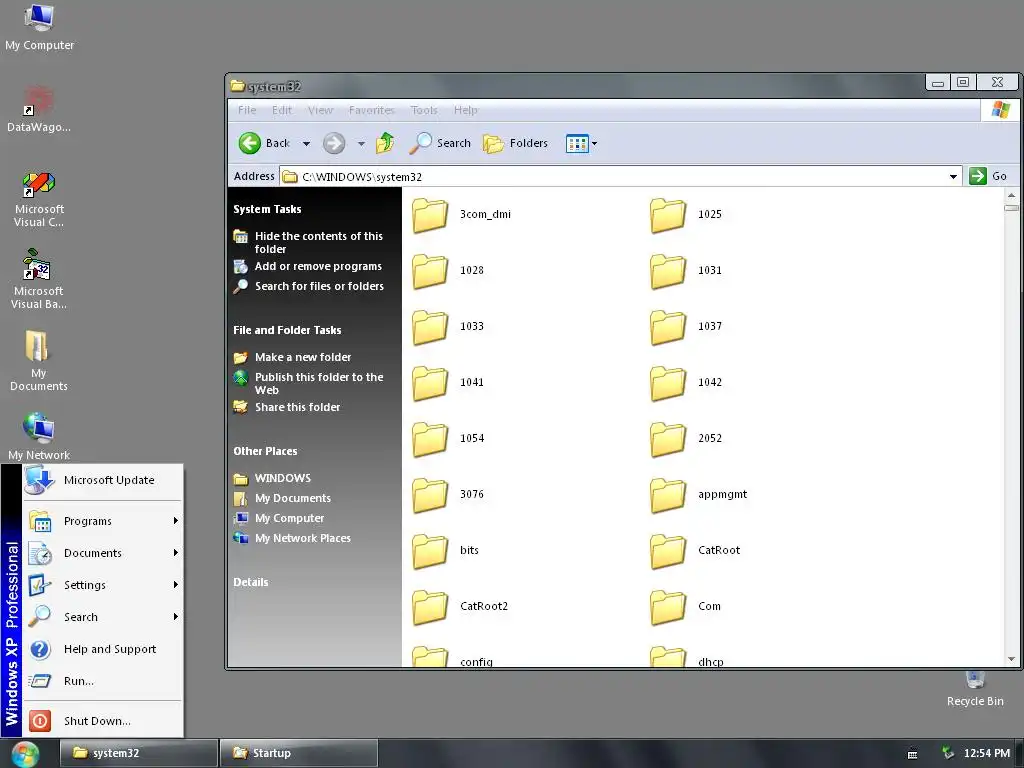Open the View menu
Screen dimensions: 1024x768
[x=320, y=110]
